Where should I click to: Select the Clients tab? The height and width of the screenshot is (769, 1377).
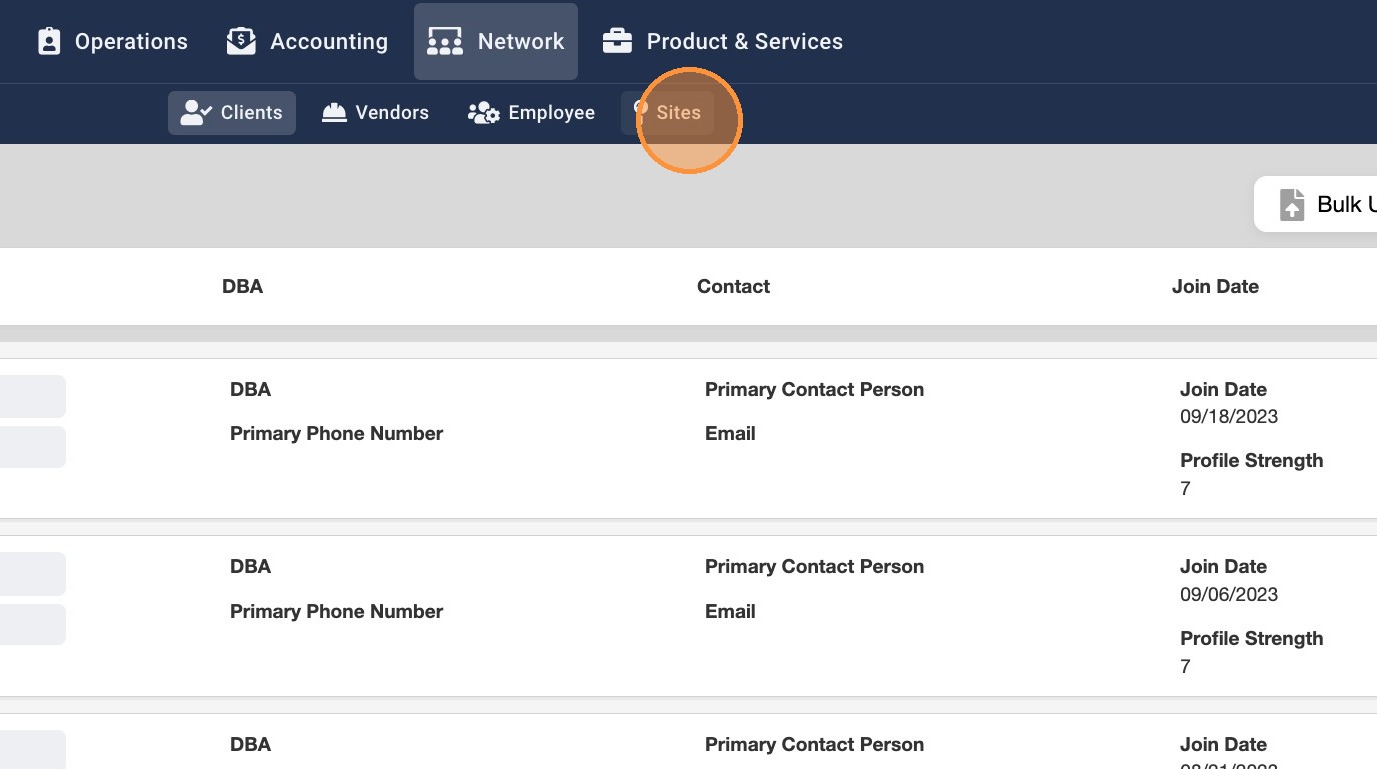click(251, 113)
